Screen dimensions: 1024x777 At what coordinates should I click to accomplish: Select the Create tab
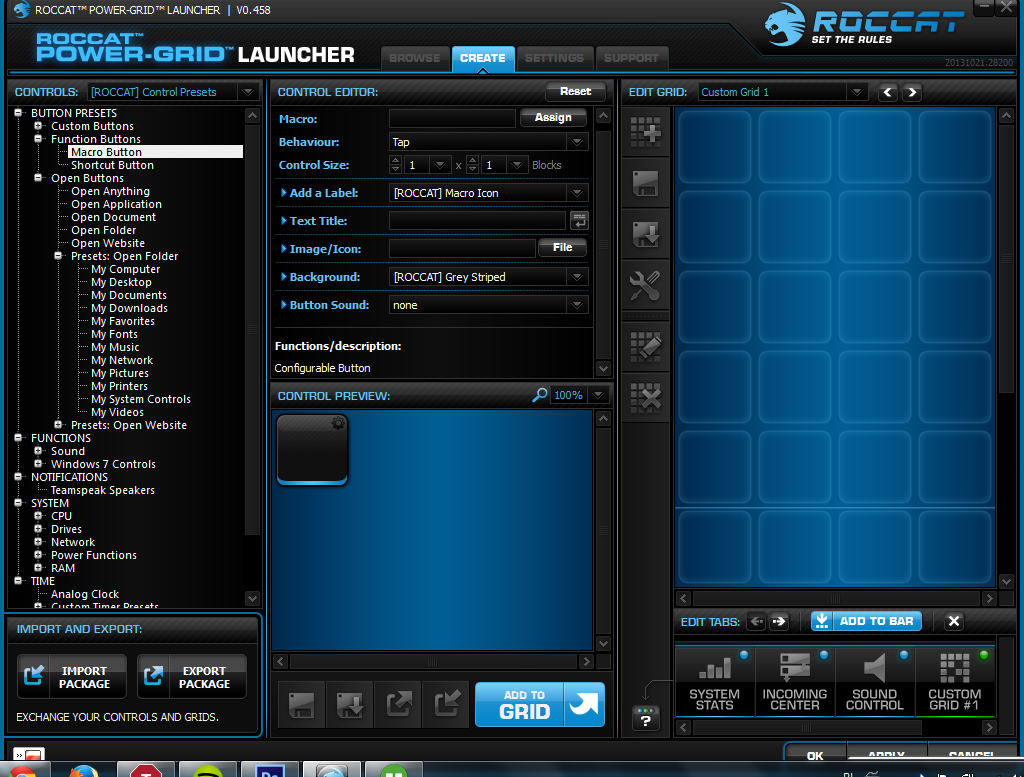coord(483,58)
